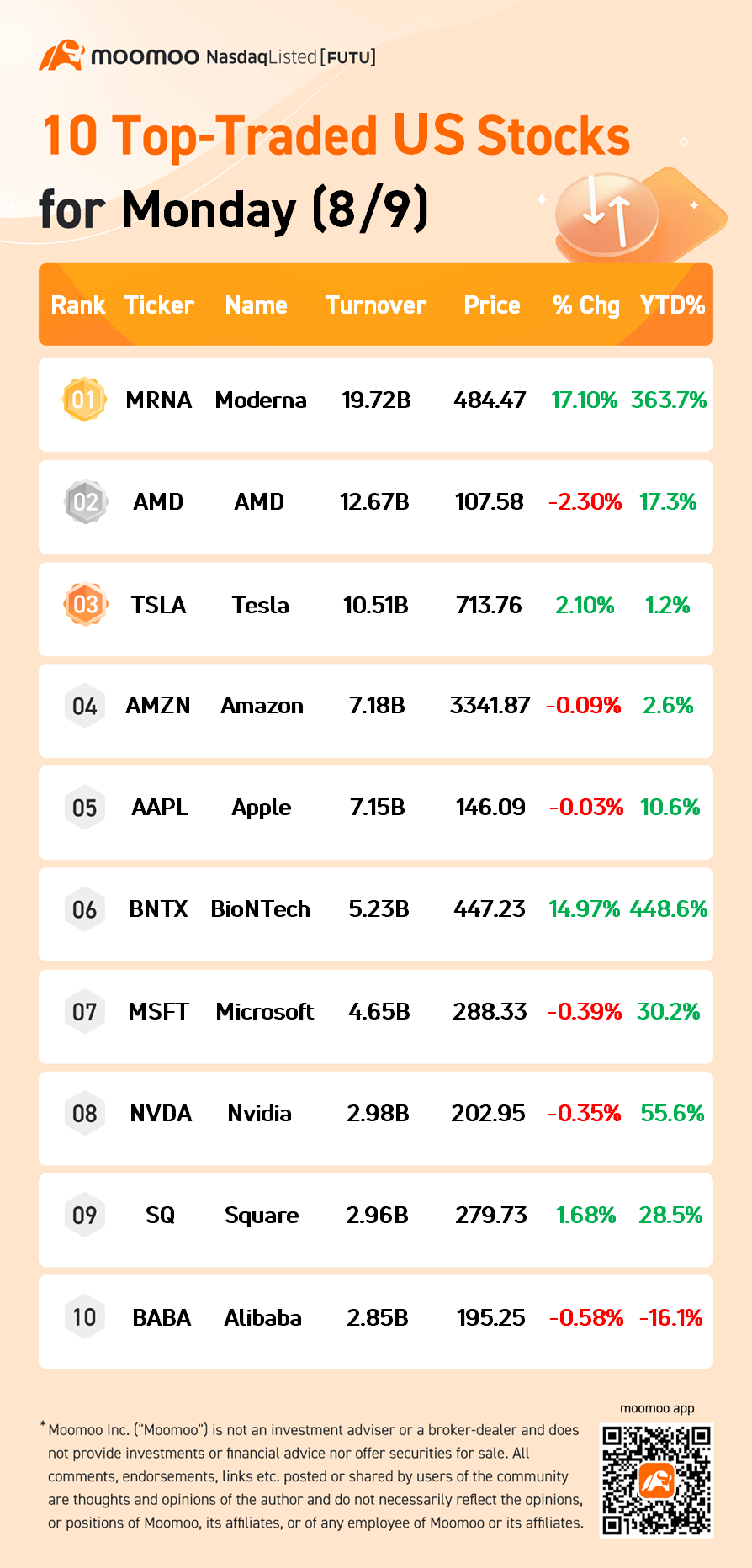Click the silver rank 02 badge
Image resolution: width=752 pixels, height=1568 pixels.
click(85, 502)
